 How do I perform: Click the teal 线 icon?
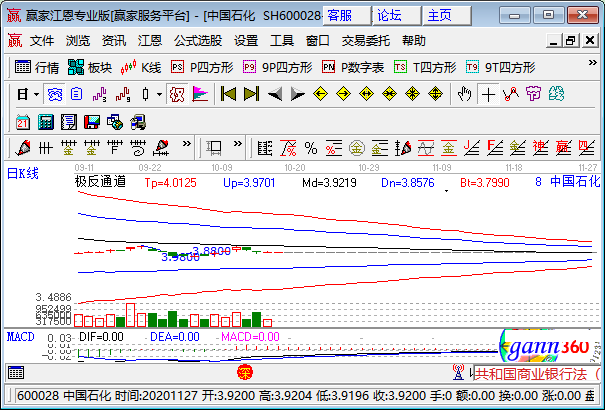point(556,94)
